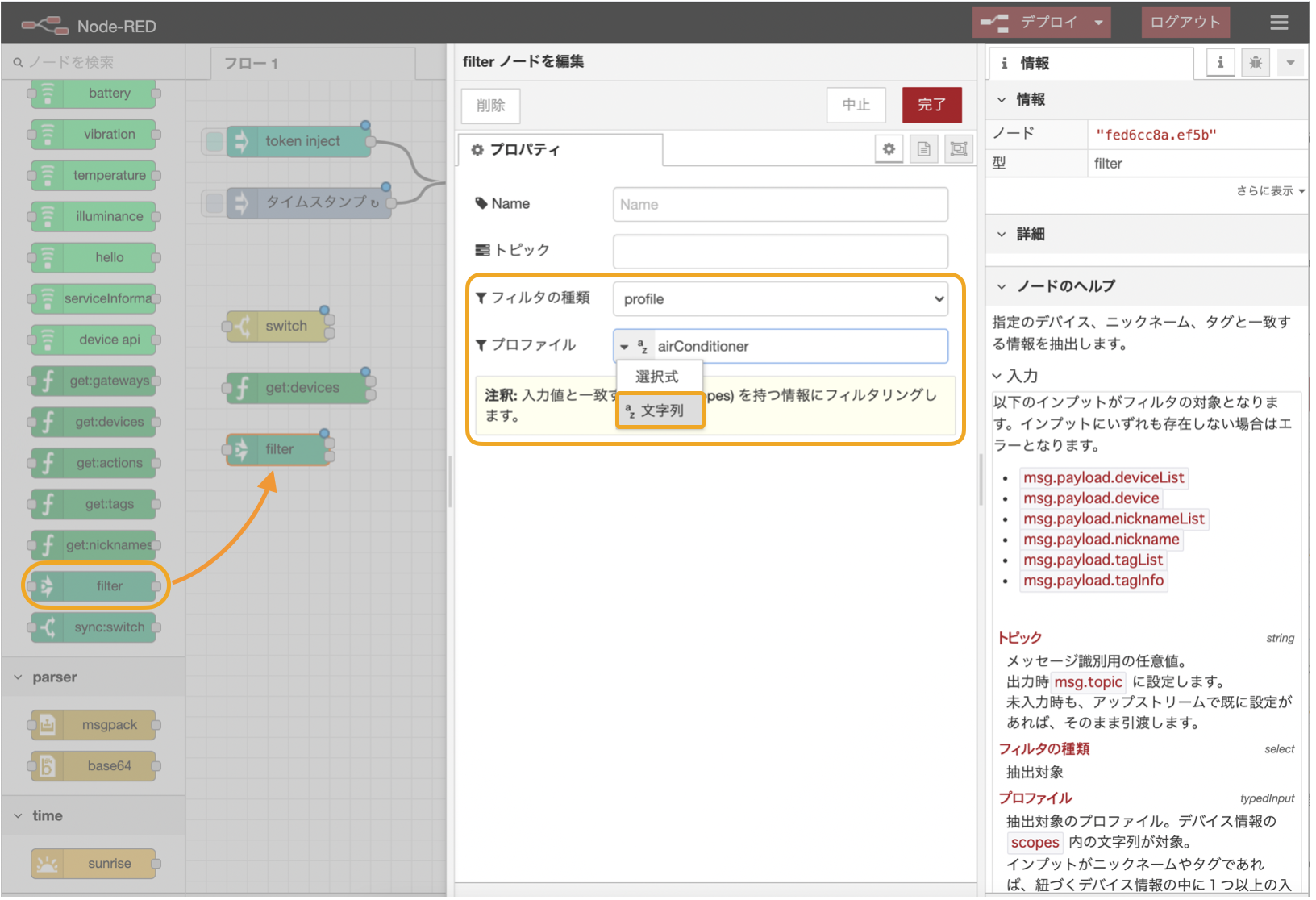Screen dimensions: 1316x900
Task: Select the serviceInforma palette node
Action: pyautogui.click(x=94, y=299)
